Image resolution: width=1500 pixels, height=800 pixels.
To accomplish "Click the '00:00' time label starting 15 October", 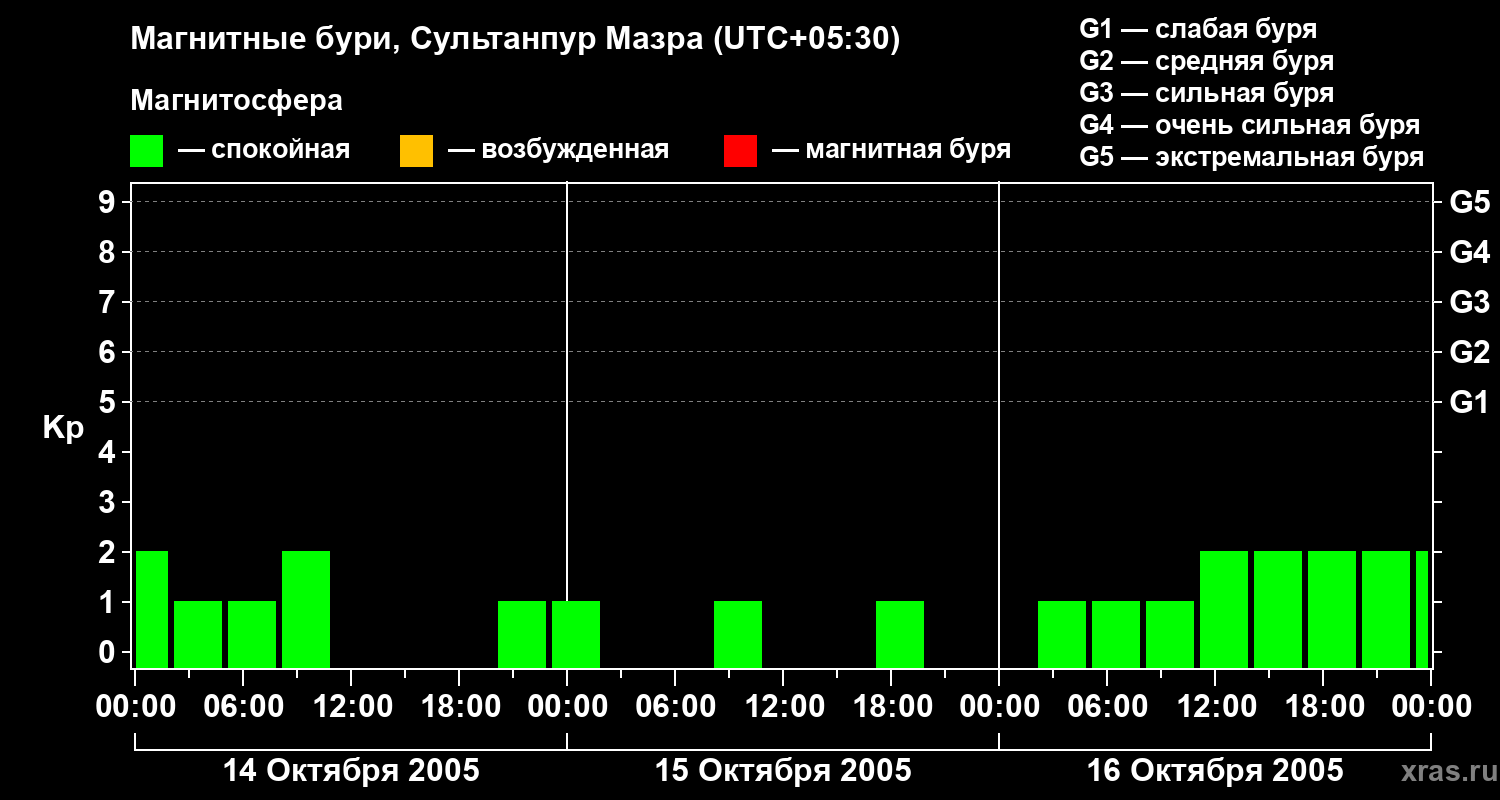I will 567,707.
